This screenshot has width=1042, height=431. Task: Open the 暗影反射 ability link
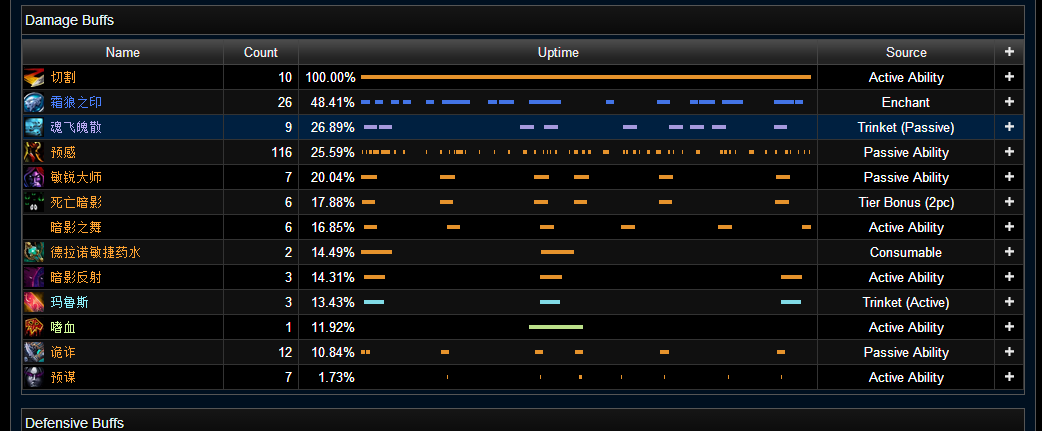tap(76, 277)
